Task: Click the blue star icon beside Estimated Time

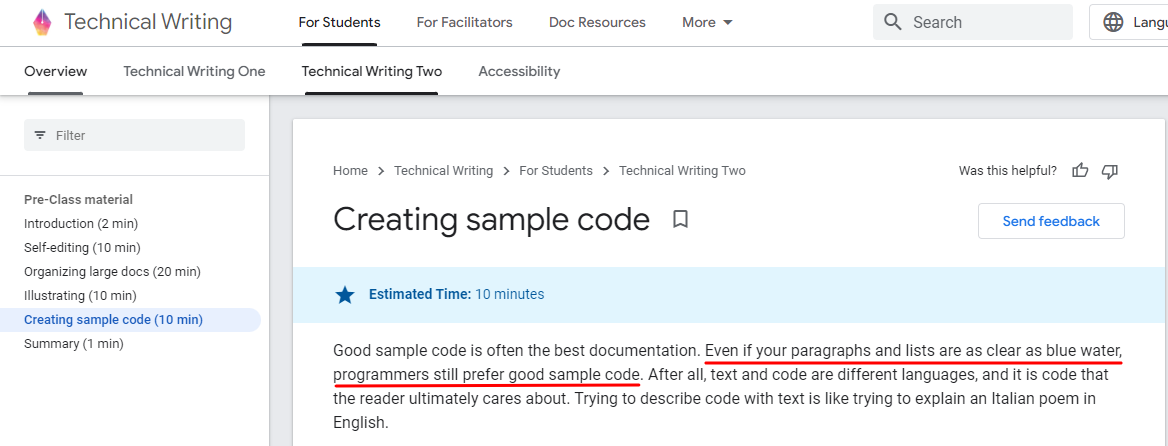Action: point(345,295)
